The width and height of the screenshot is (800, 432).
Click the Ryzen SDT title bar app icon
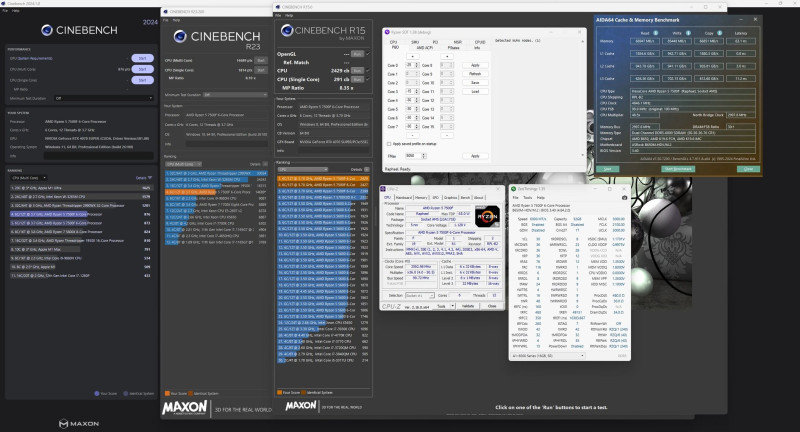(x=387, y=32)
